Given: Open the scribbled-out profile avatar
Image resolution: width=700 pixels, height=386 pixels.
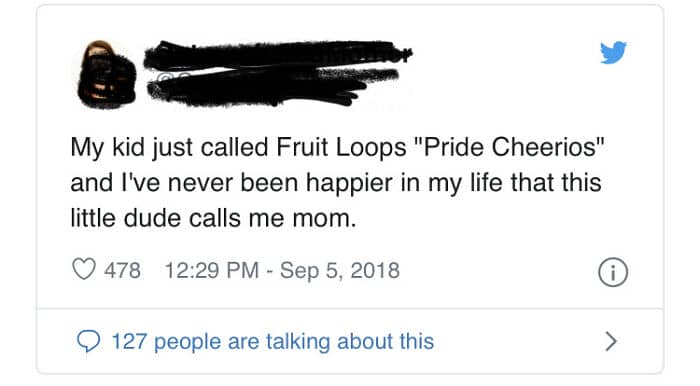Looking at the screenshot, I should (107, 75).
